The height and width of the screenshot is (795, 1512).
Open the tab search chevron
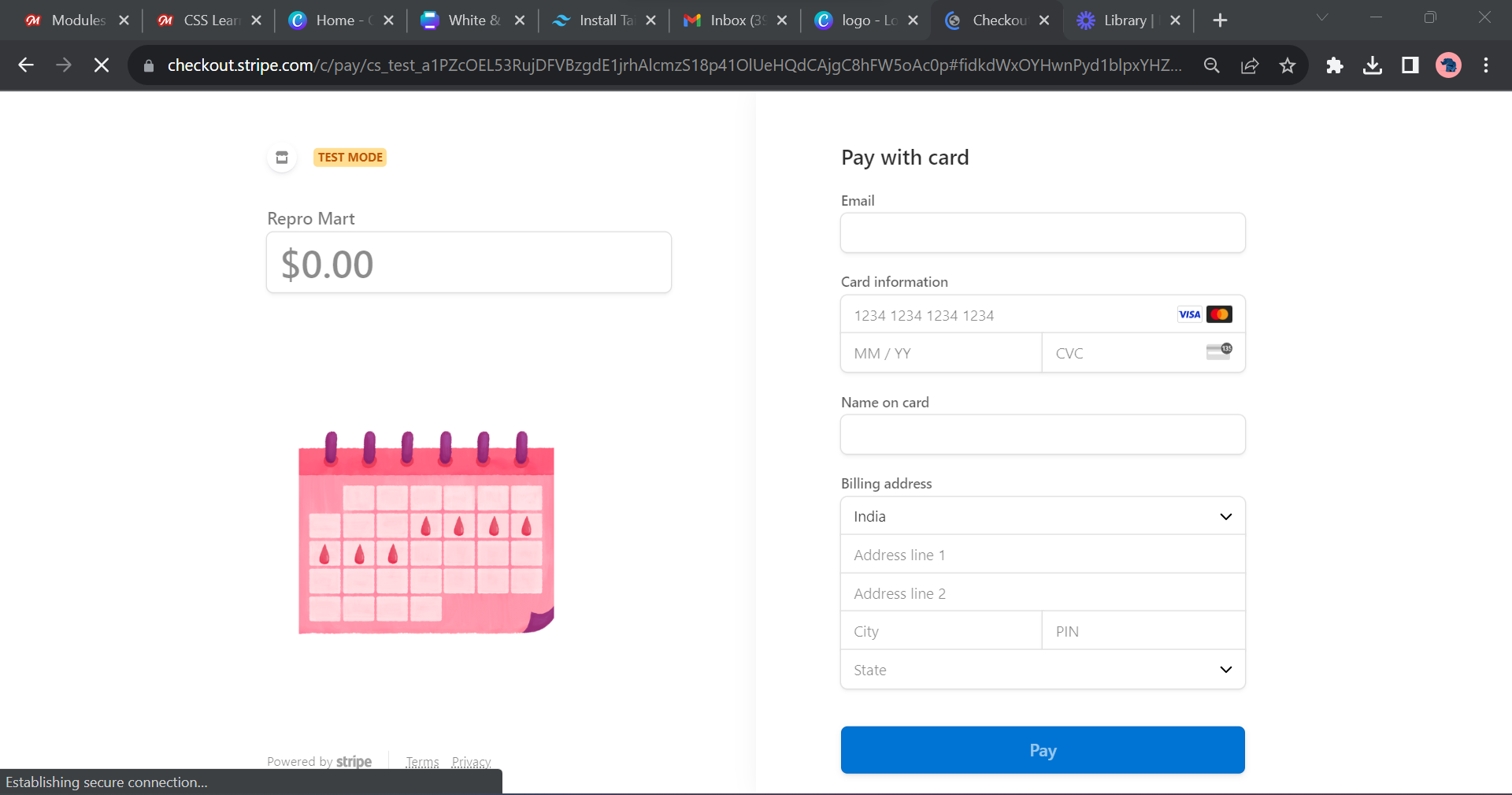click(x=1322, y=17)
